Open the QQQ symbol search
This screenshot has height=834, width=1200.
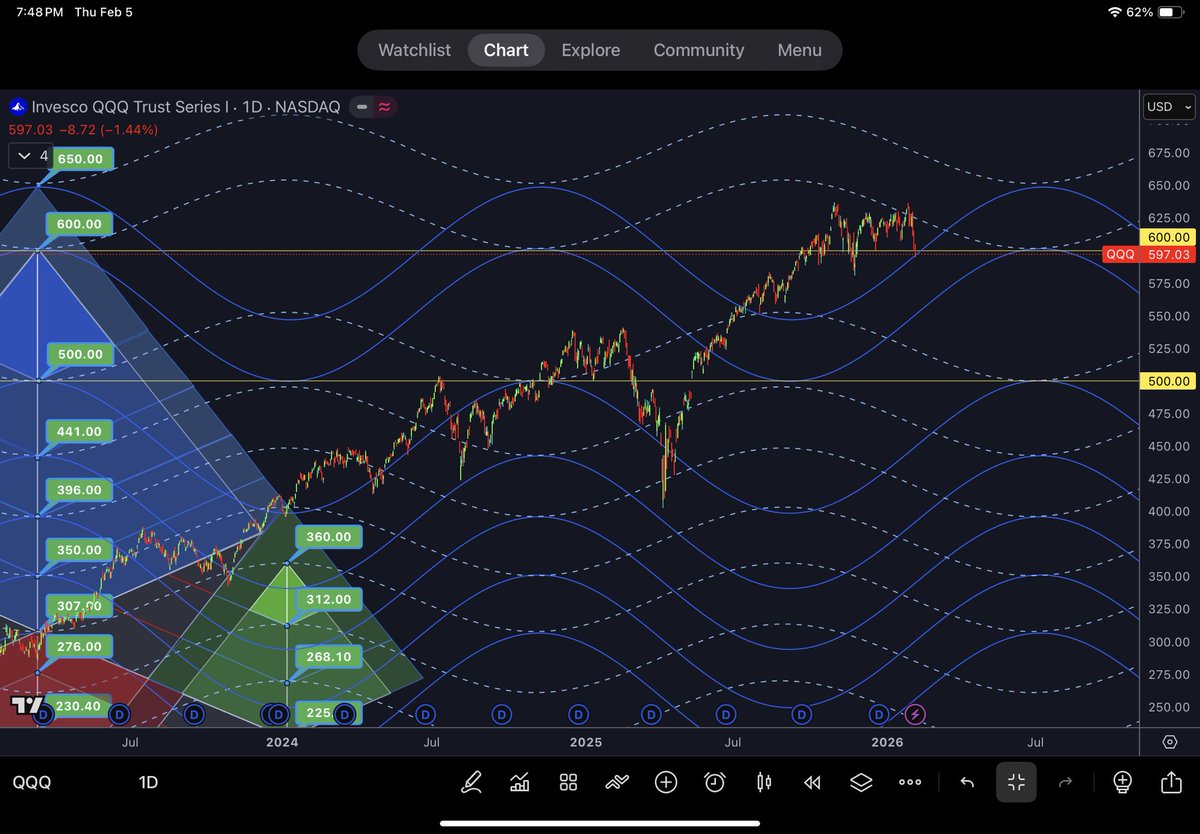31,783
